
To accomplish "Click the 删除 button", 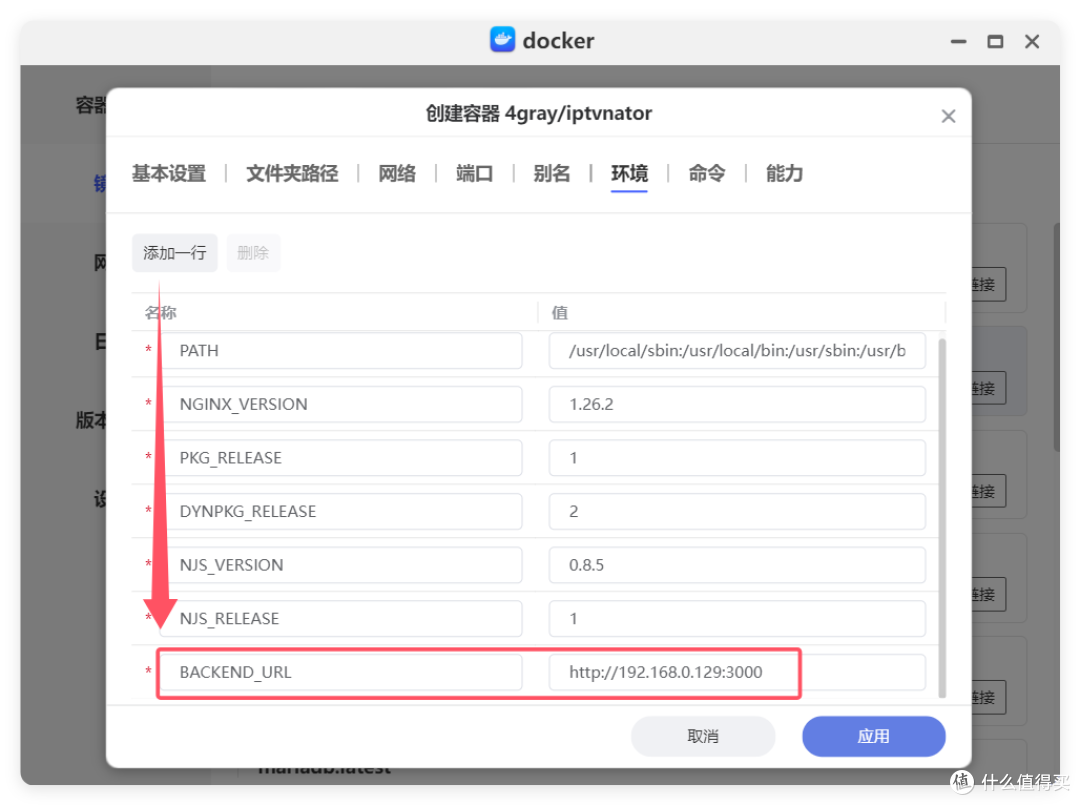I will (x=253, y=252).
